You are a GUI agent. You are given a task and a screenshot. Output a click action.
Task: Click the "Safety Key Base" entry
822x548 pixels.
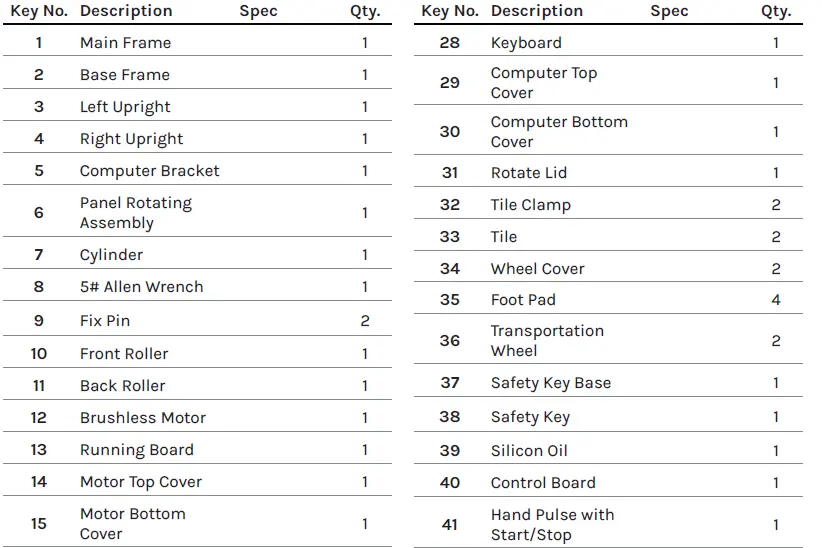(551, 383)
